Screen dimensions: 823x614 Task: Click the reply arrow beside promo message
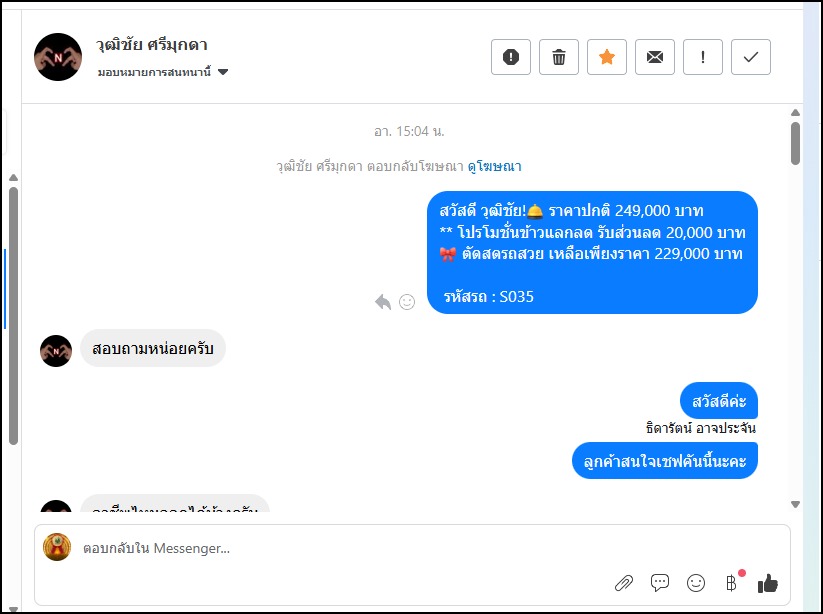(x=383, y=301)
